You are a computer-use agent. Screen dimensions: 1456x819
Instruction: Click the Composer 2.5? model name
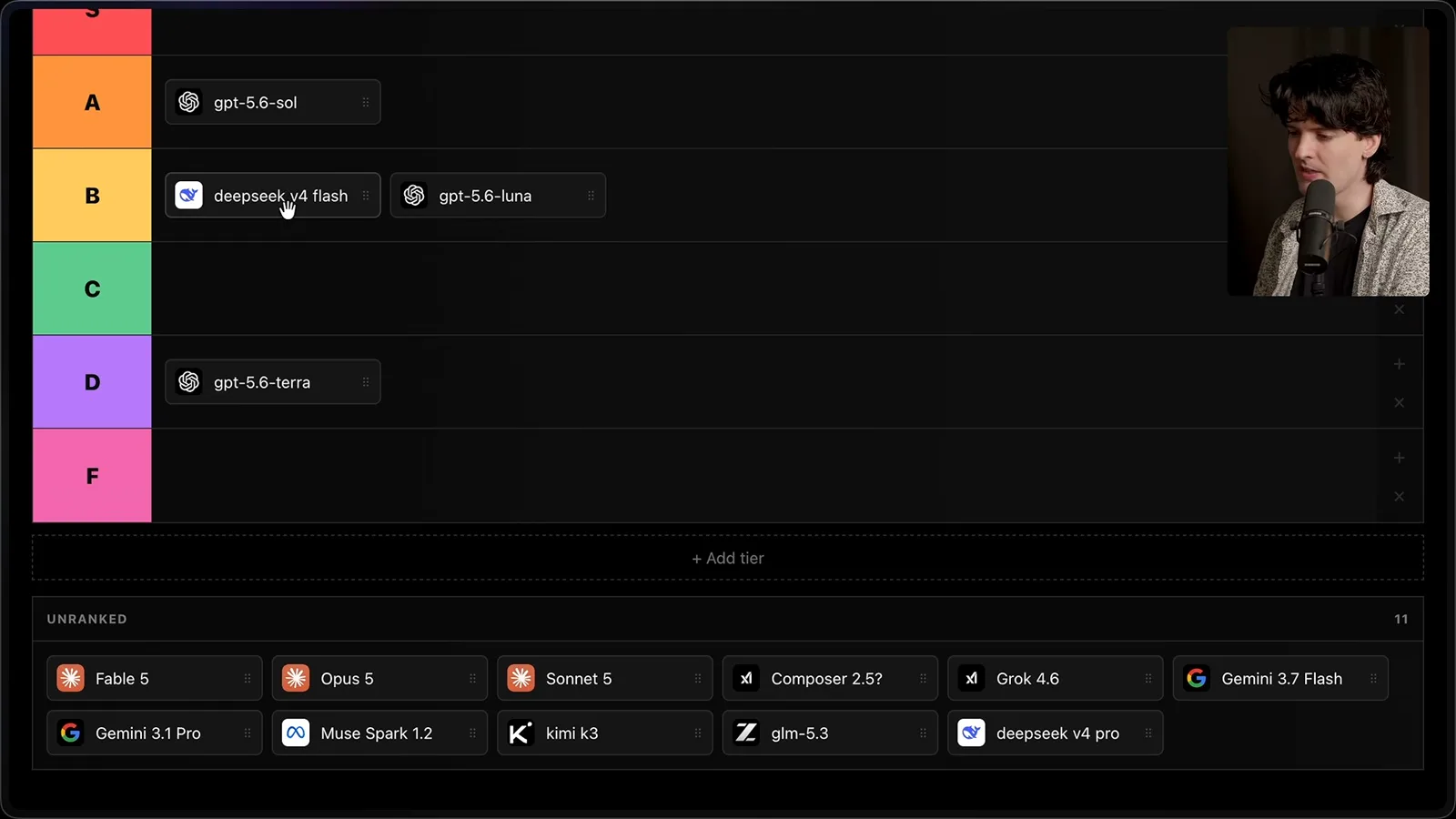826,678
